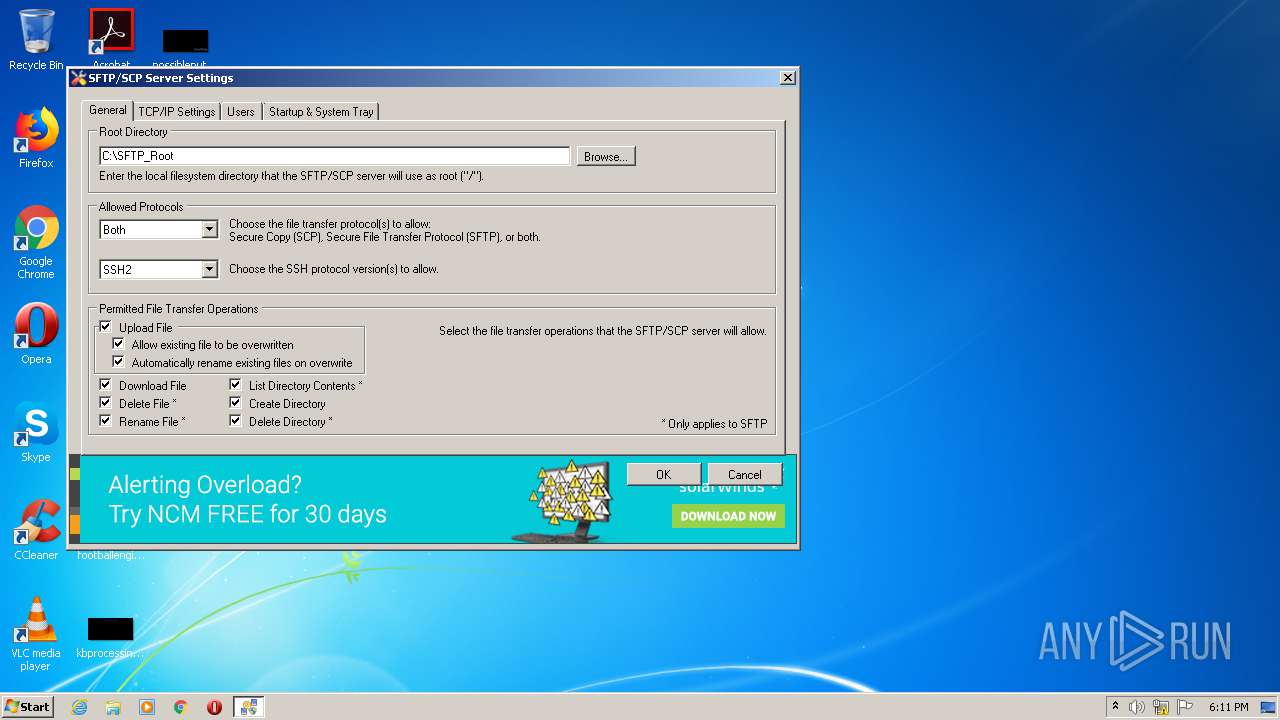Launch Acrobat Reader desktop shortcut
Screen dimensions: 1280x720
pyautogui.click(x=111, y=40)
